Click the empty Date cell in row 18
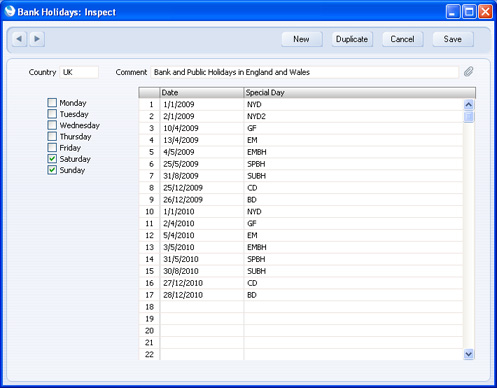Screen dimensions: 497x388 [202, 307]
